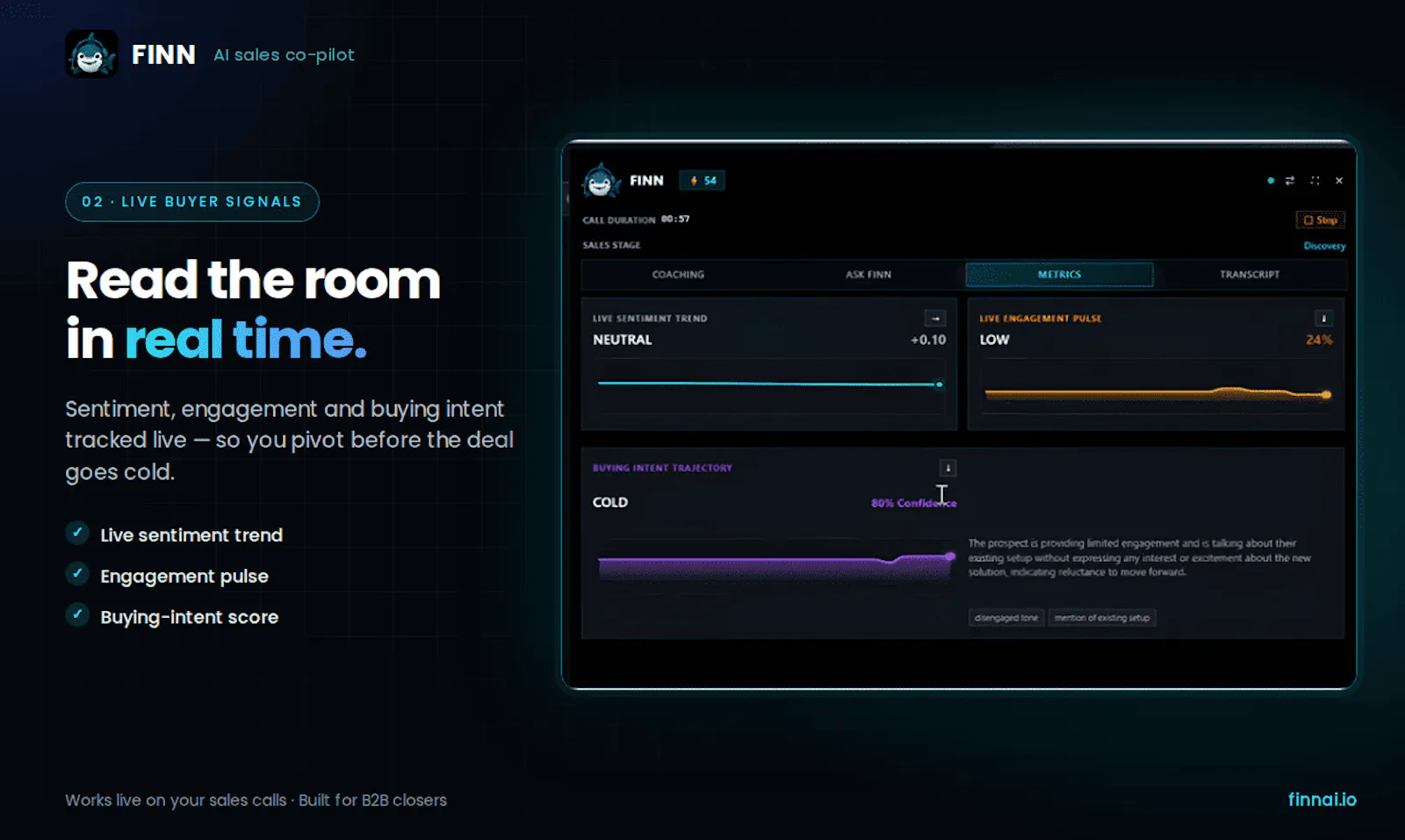Click the '02 · LIVE BUYER SIGNALS' pill
The height and width of the screenshot is (840, 1405).
tap(192, 202)
